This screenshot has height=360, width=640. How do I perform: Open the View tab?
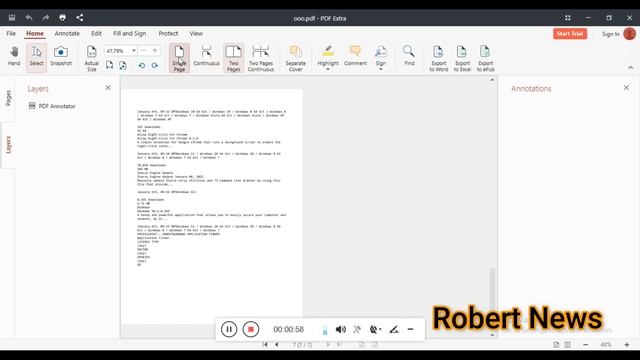pyautogui.click(x=196, y=33)
